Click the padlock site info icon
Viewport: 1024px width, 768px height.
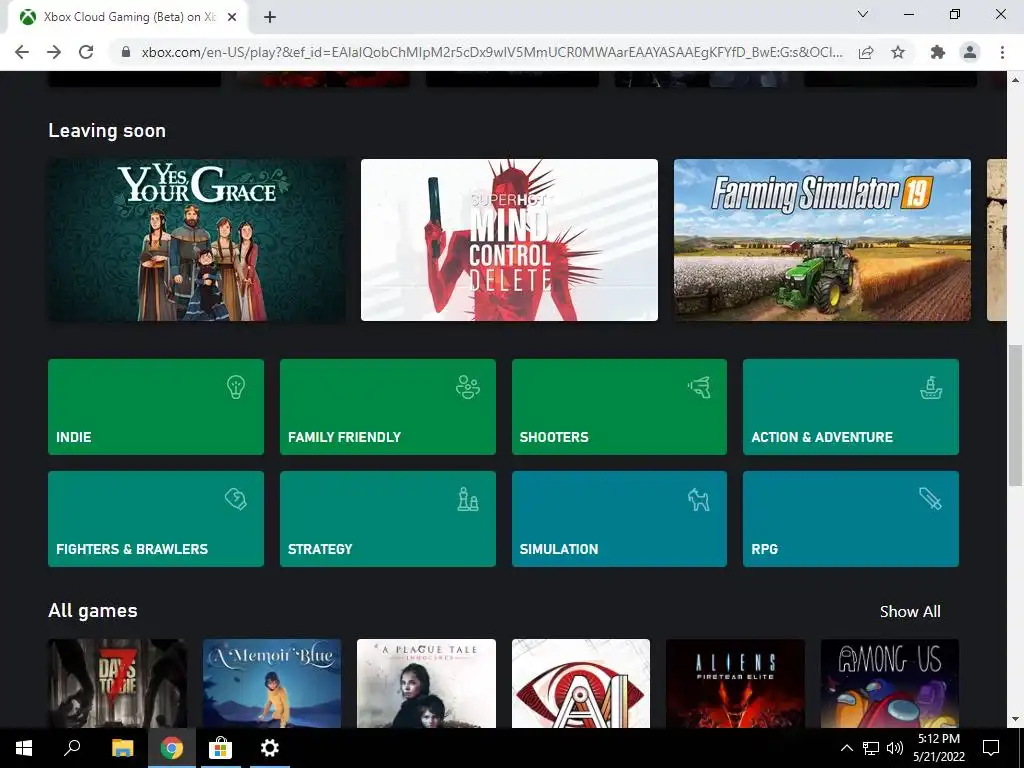click(126, 52)
